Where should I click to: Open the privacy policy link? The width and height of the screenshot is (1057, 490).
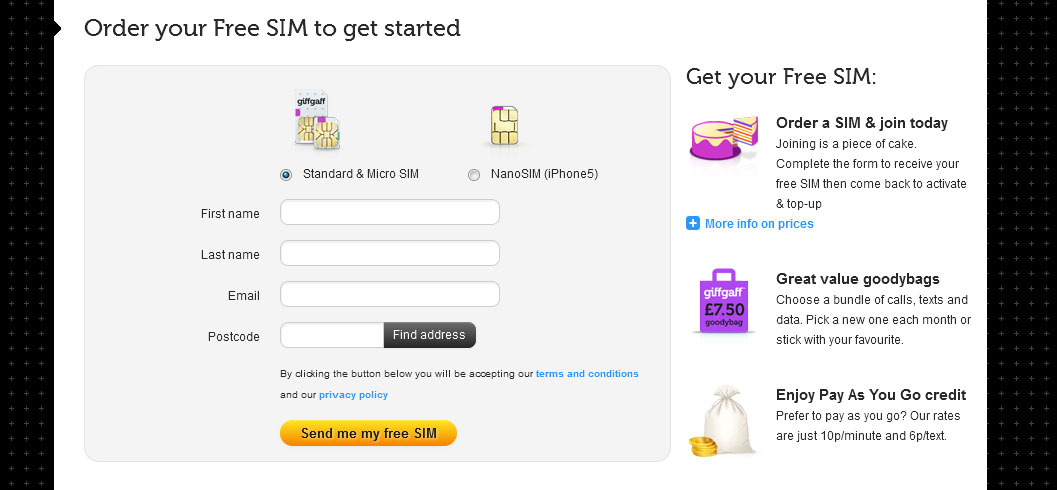click(x=353, y=395)
